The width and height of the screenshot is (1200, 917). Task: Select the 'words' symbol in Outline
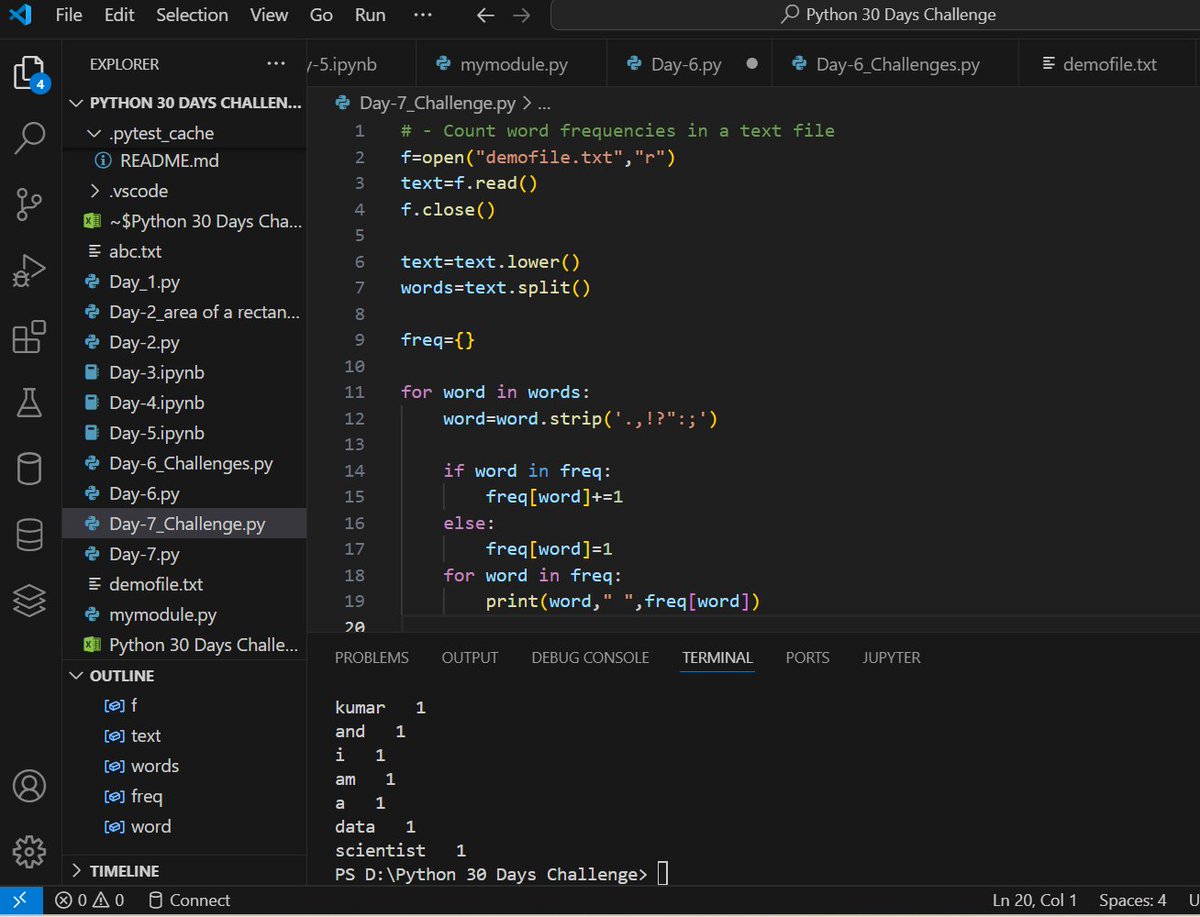tap(185, 766)
